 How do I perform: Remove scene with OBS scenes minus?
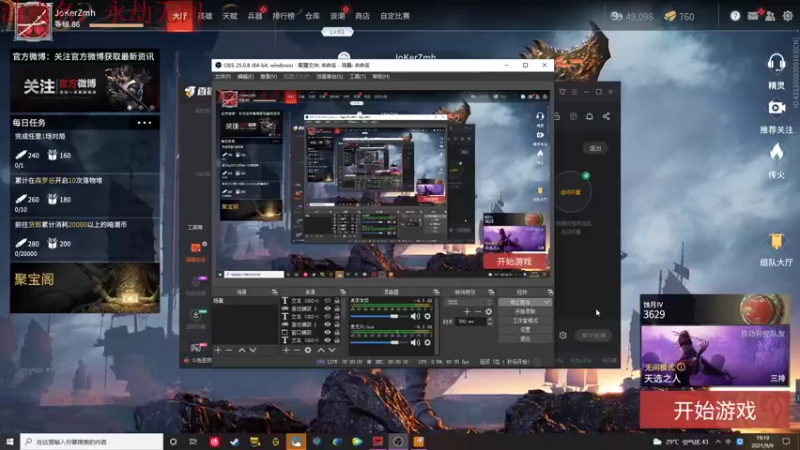pos(229,350)
